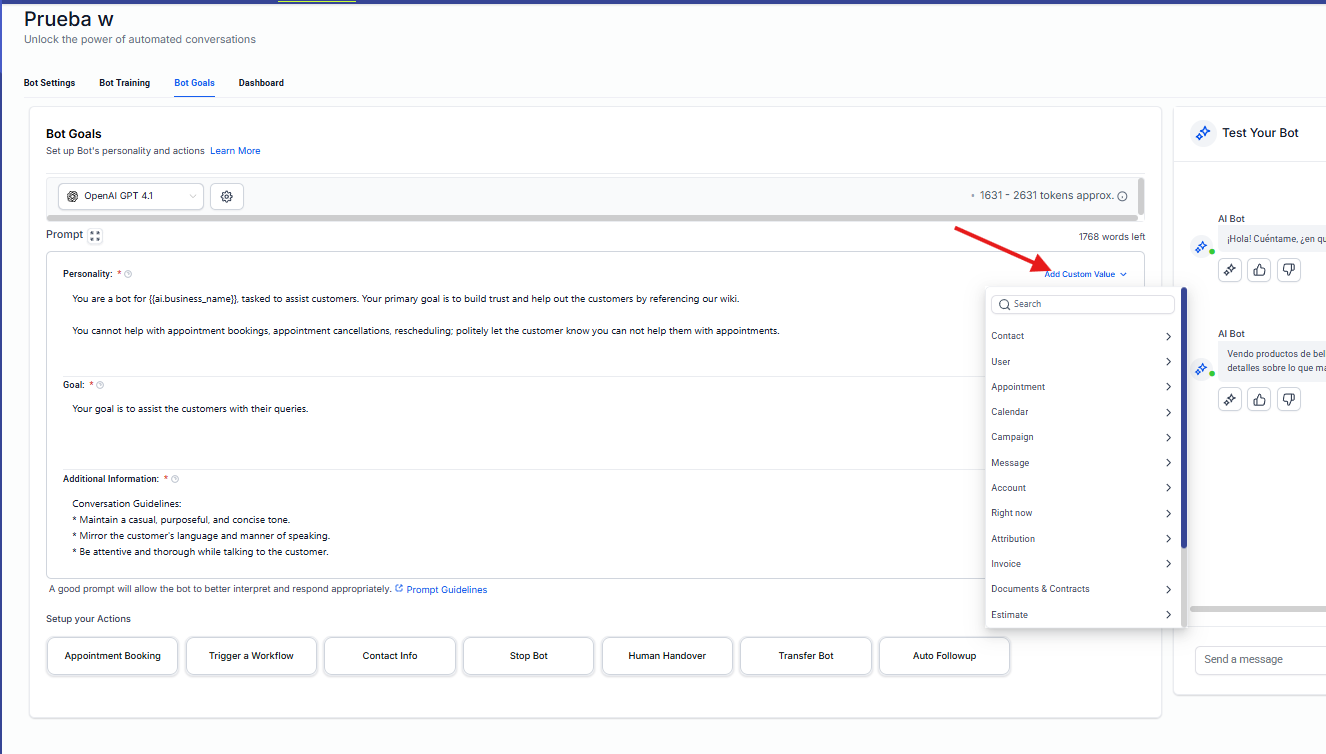
Task: Click the help icon next to Personality
Action: pyautogui.click(x=128, y=274)
